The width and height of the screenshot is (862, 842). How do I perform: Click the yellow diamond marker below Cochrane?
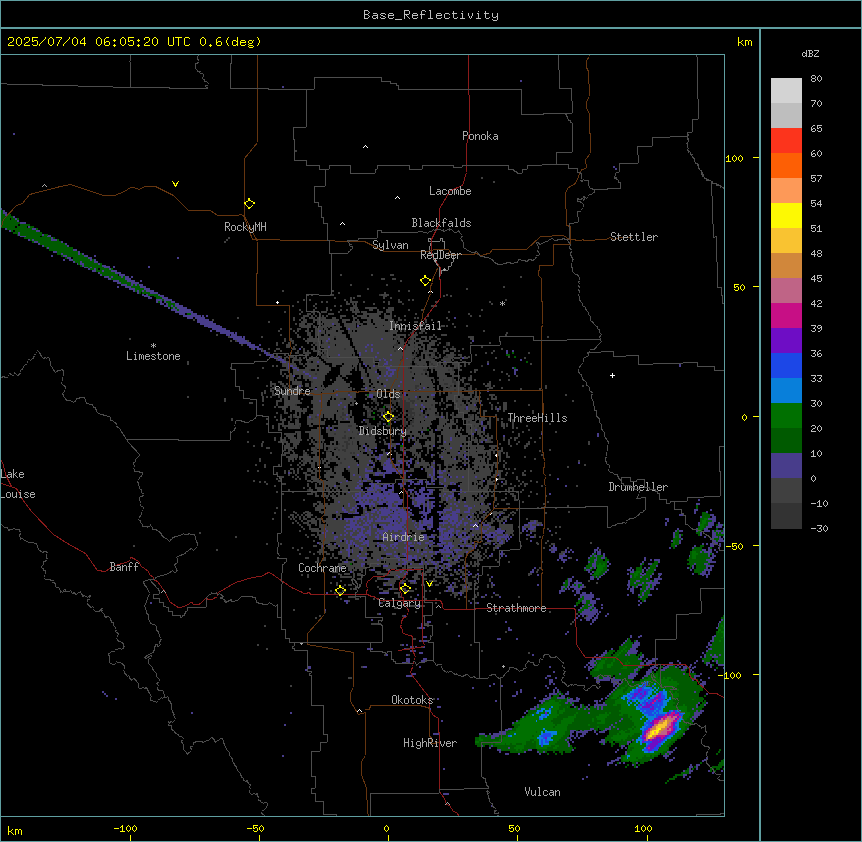point(340,591)
